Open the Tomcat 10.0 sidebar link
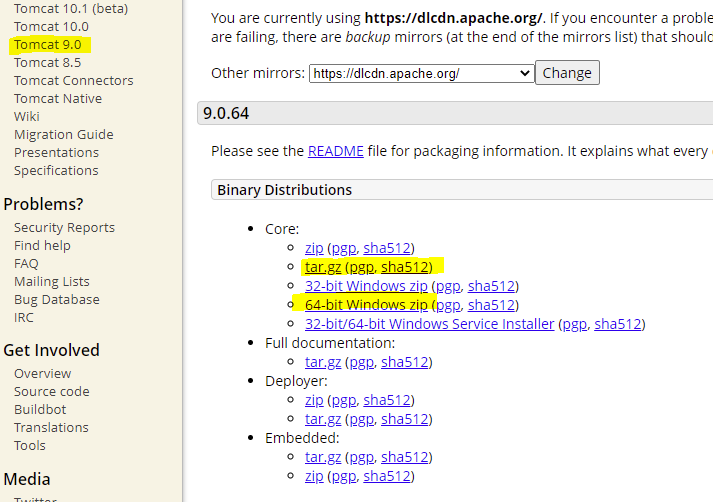Screen dimensions: 713x502 [x=51, y=26]
